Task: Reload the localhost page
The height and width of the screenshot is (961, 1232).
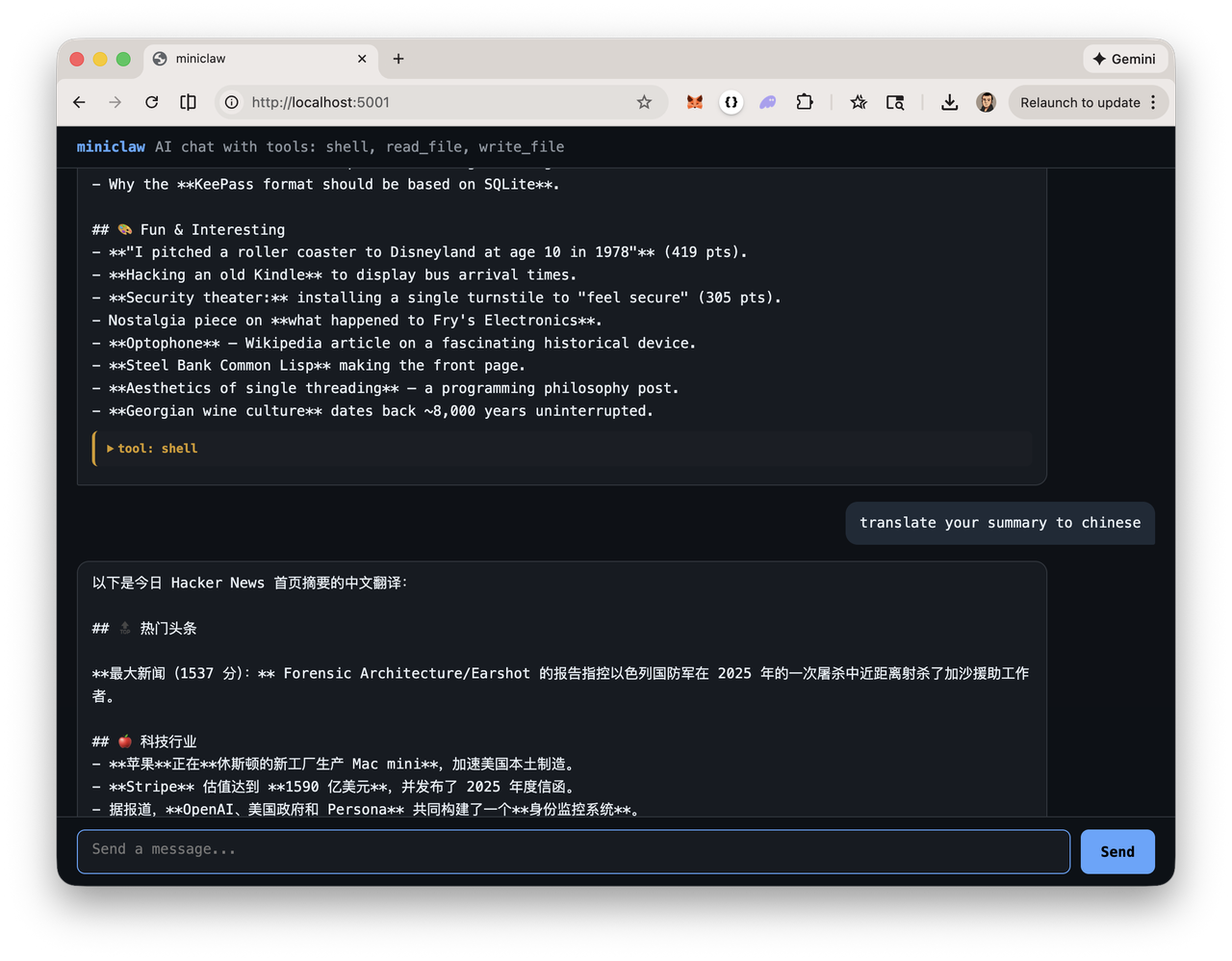Action: click(x=151, y=102)
